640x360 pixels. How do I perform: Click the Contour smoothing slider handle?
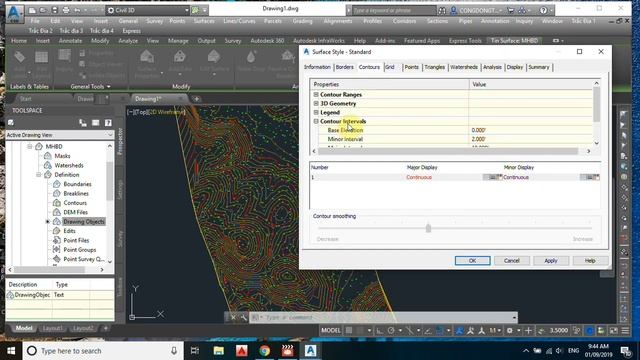[428, 228]
